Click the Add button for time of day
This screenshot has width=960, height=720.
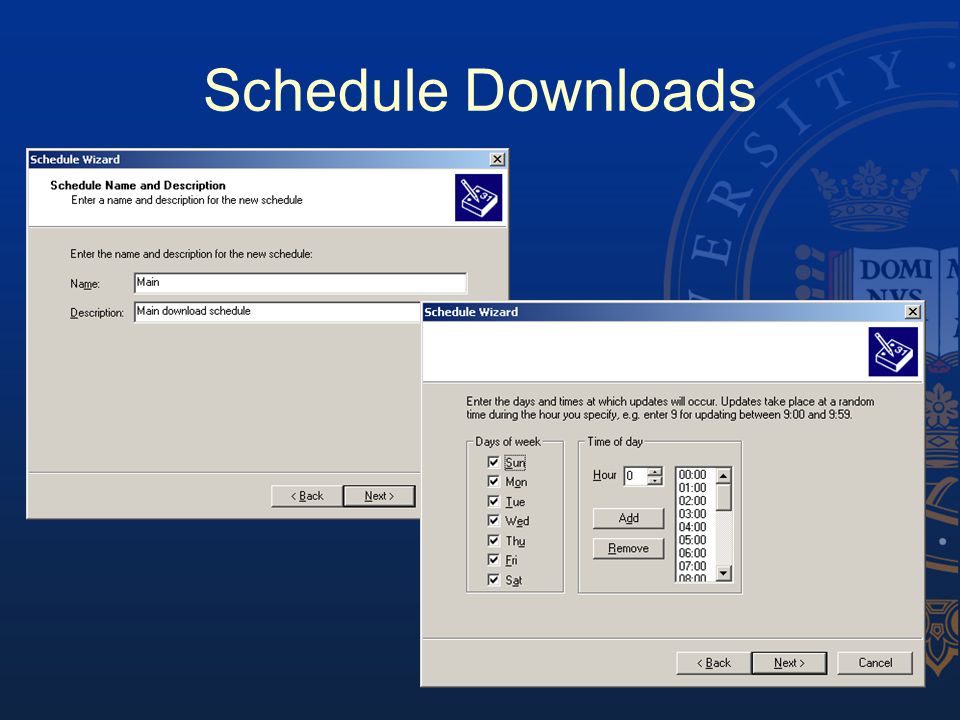(x=628, y=518)
